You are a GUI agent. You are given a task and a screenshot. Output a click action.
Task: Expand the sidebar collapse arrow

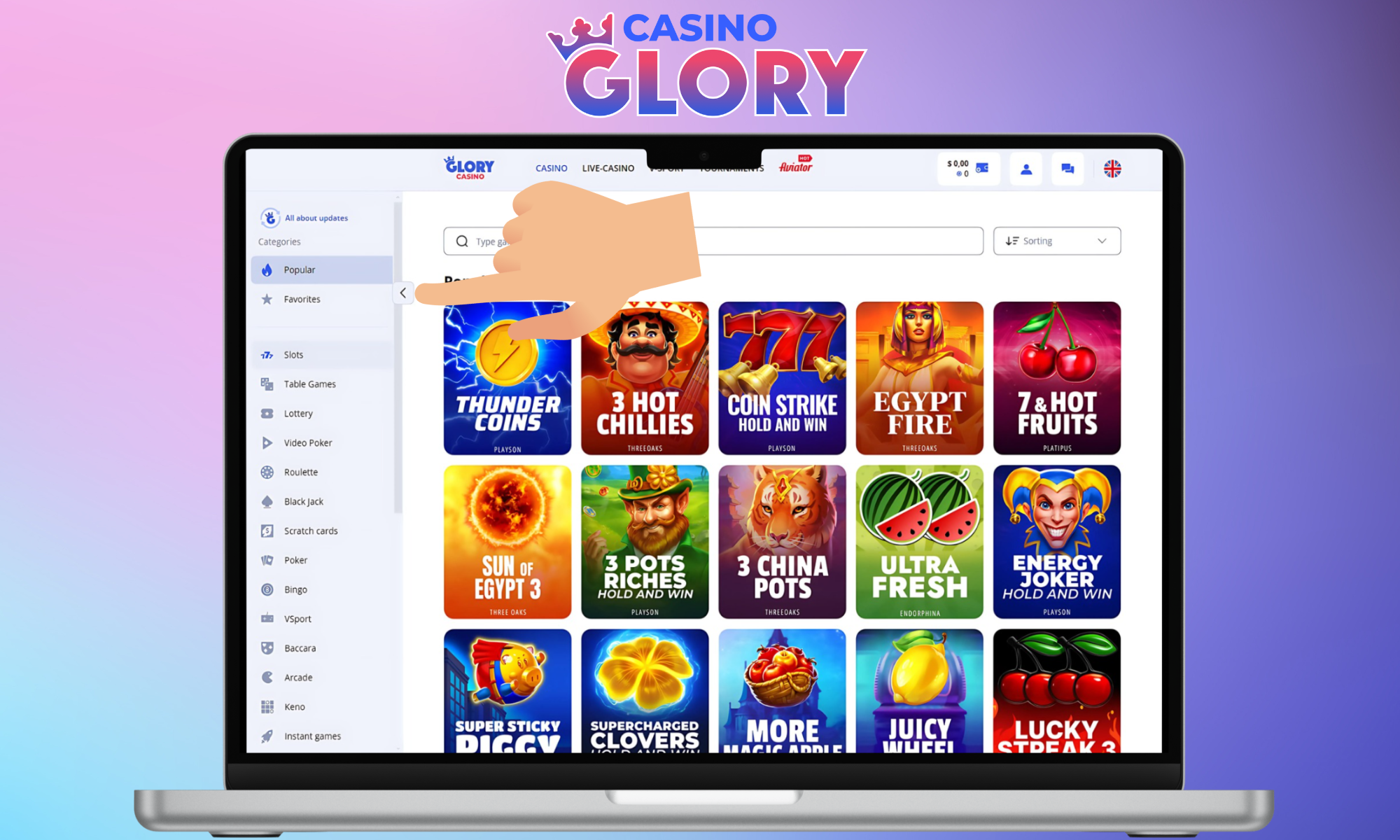[403, 291]
